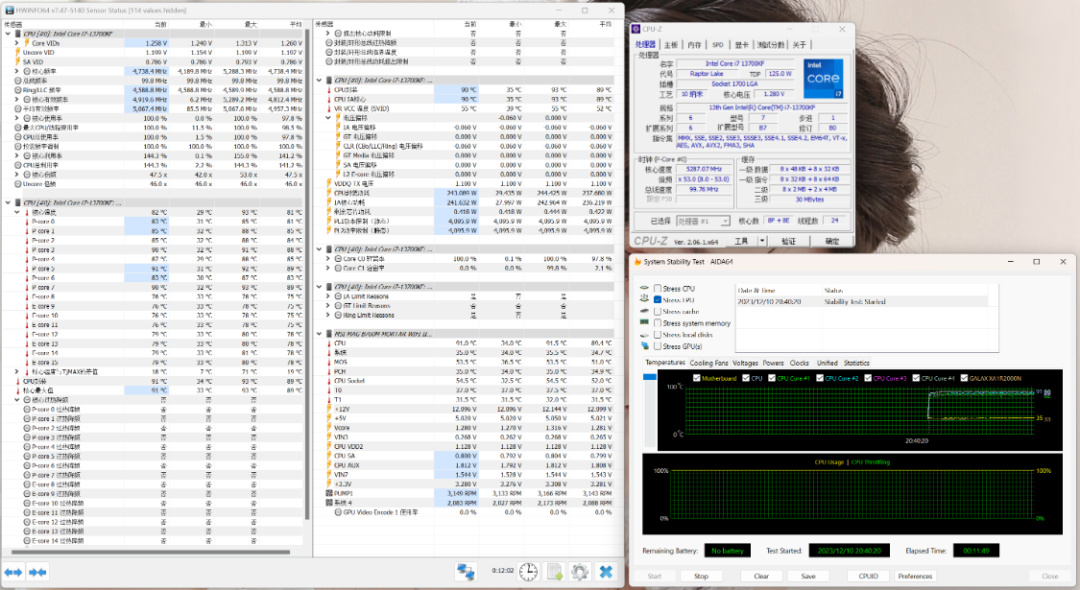Viewport: 1080px width, 590px height.
Task: Uncheck the Stress FPU checkbox
Action: 657,300
